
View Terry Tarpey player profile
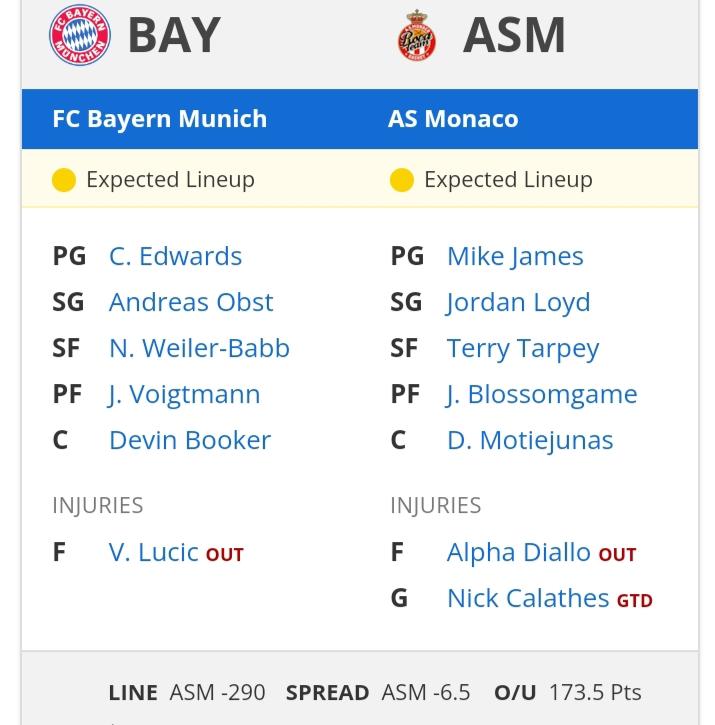(523, 349)
